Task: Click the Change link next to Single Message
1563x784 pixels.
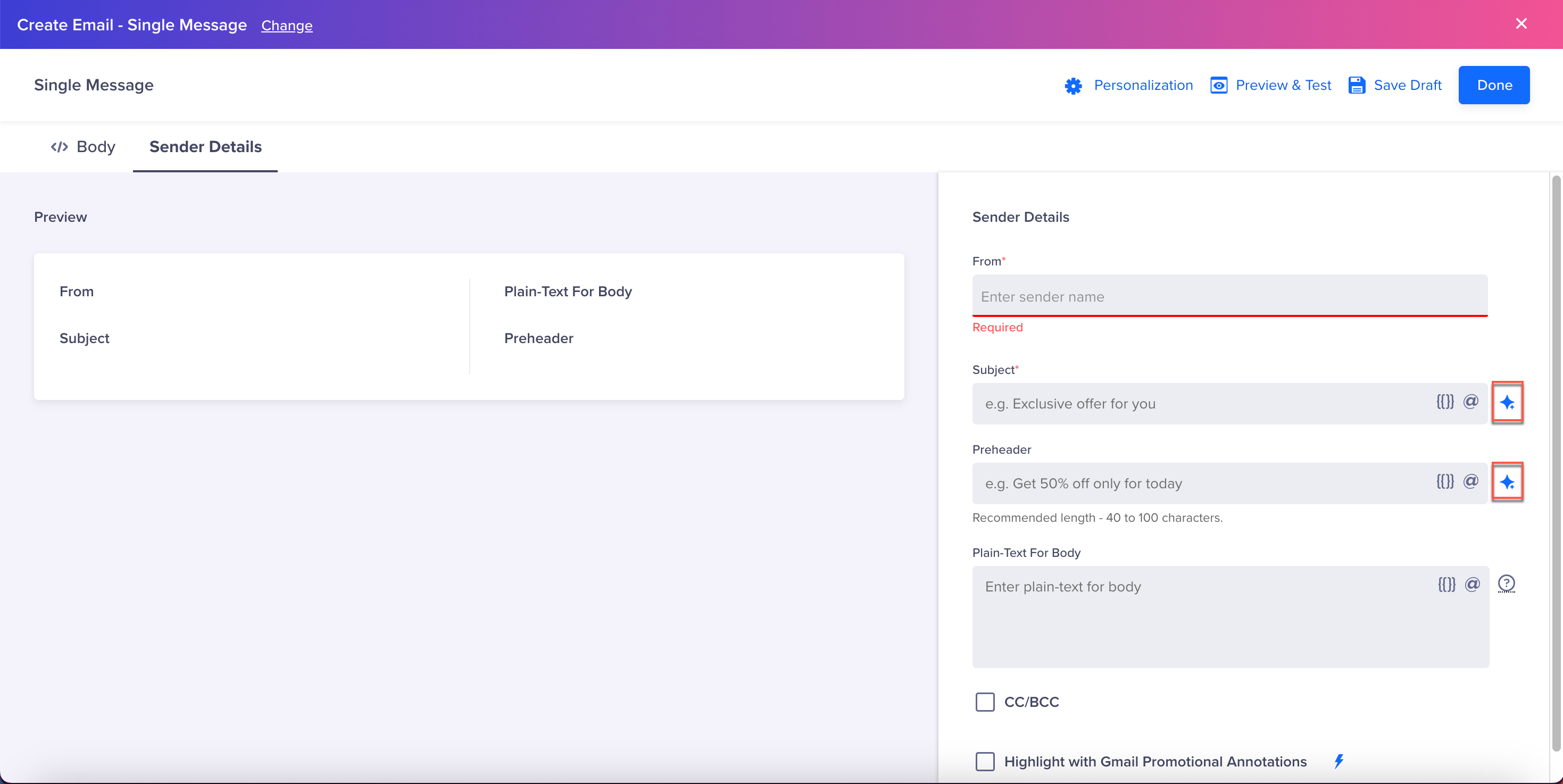Action: pyautogui.click(x=287, y=25)
